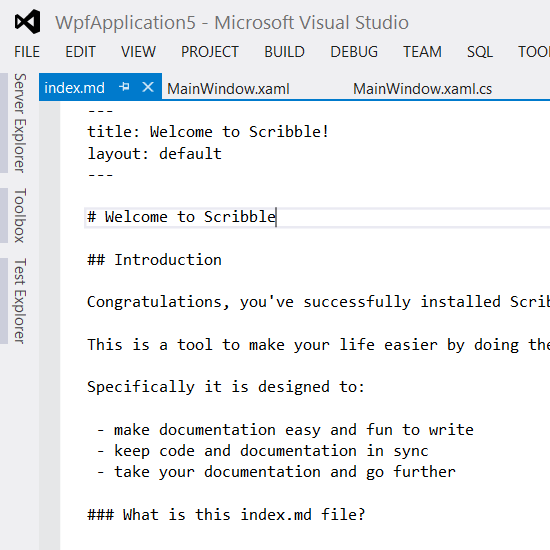
Task: Click the '## Introduction' heading line
Action: point(154,260)
